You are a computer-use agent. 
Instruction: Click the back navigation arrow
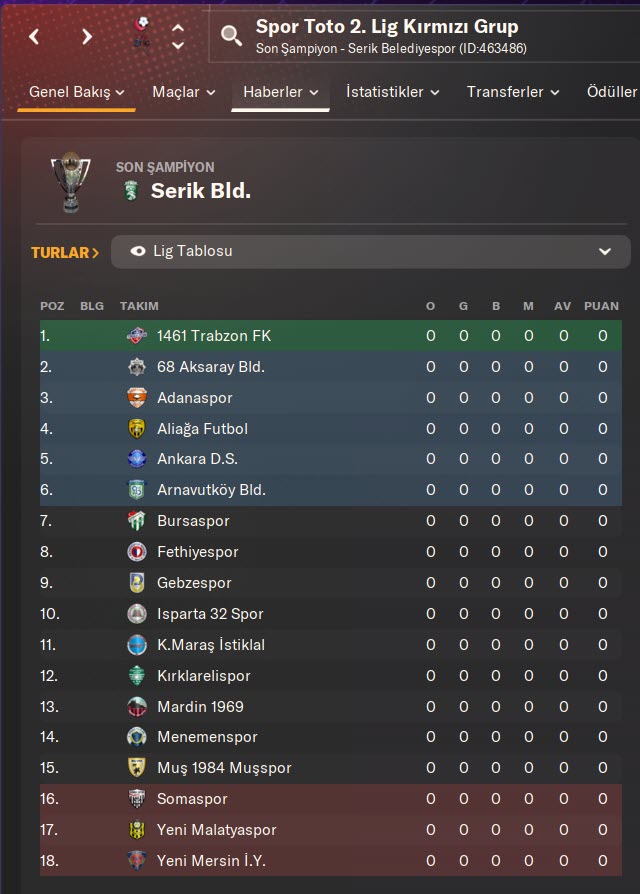pos(35,37)
